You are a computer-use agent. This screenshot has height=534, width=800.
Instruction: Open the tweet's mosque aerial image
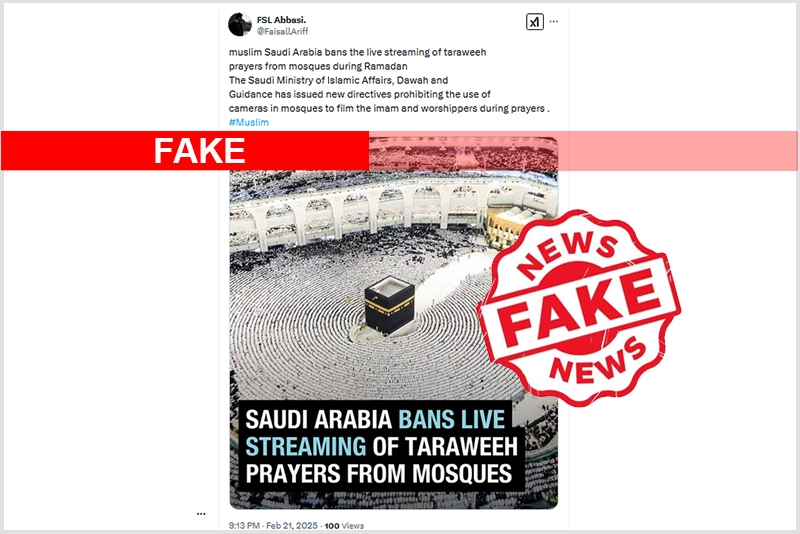click(393, 323)
